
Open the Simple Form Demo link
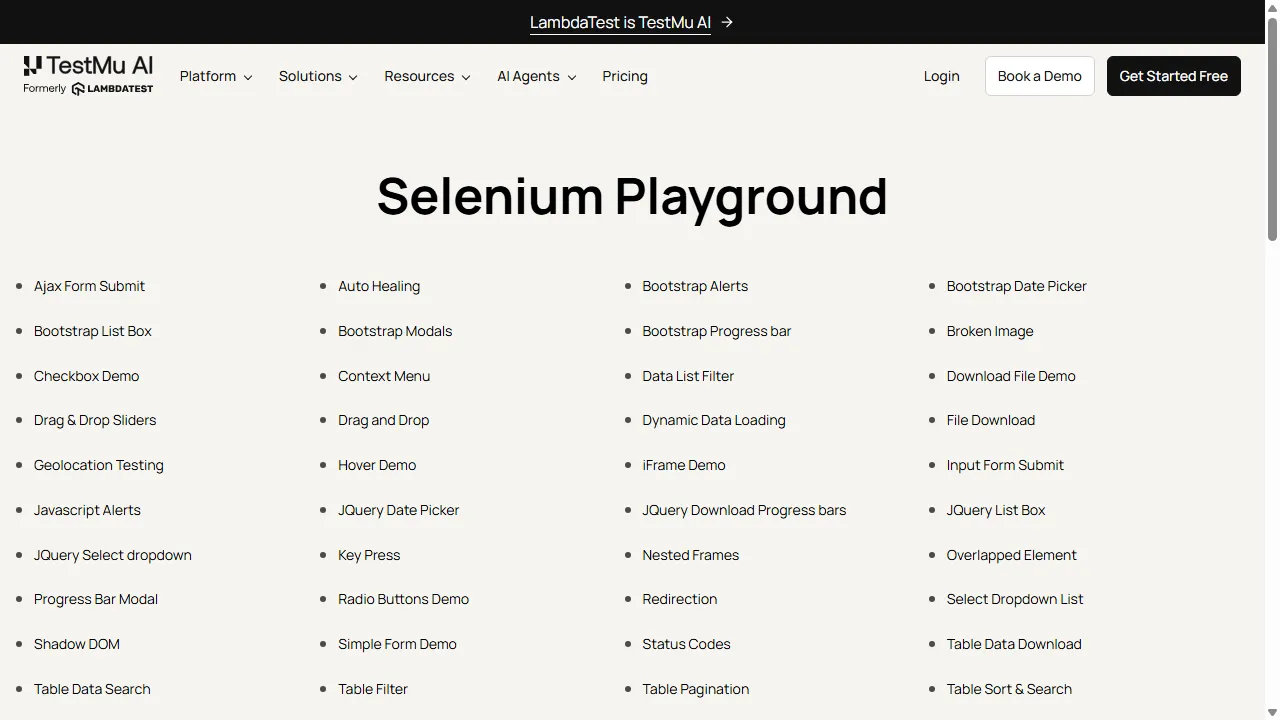[397, 644]
